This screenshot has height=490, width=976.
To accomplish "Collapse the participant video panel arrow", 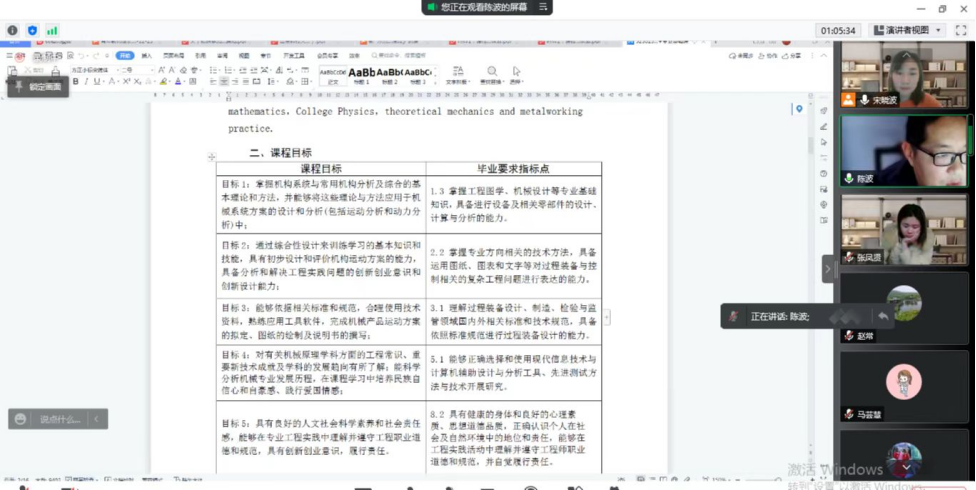I will click(828, 269).
